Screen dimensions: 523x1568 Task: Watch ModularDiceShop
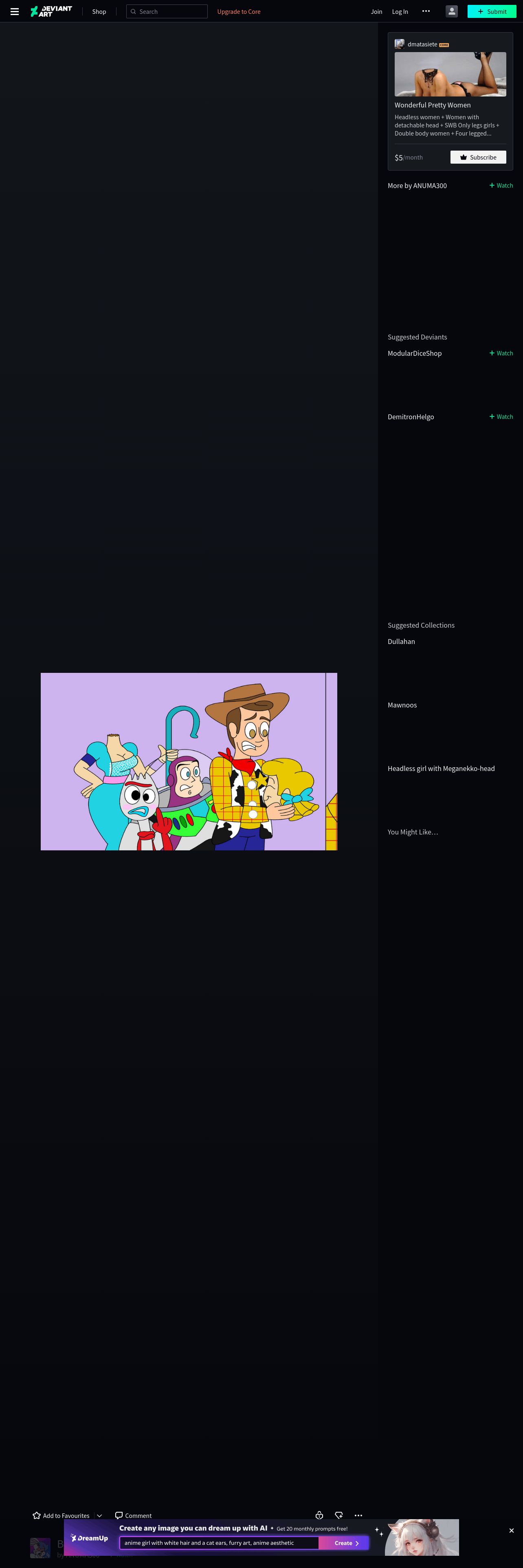pos(501,354)
